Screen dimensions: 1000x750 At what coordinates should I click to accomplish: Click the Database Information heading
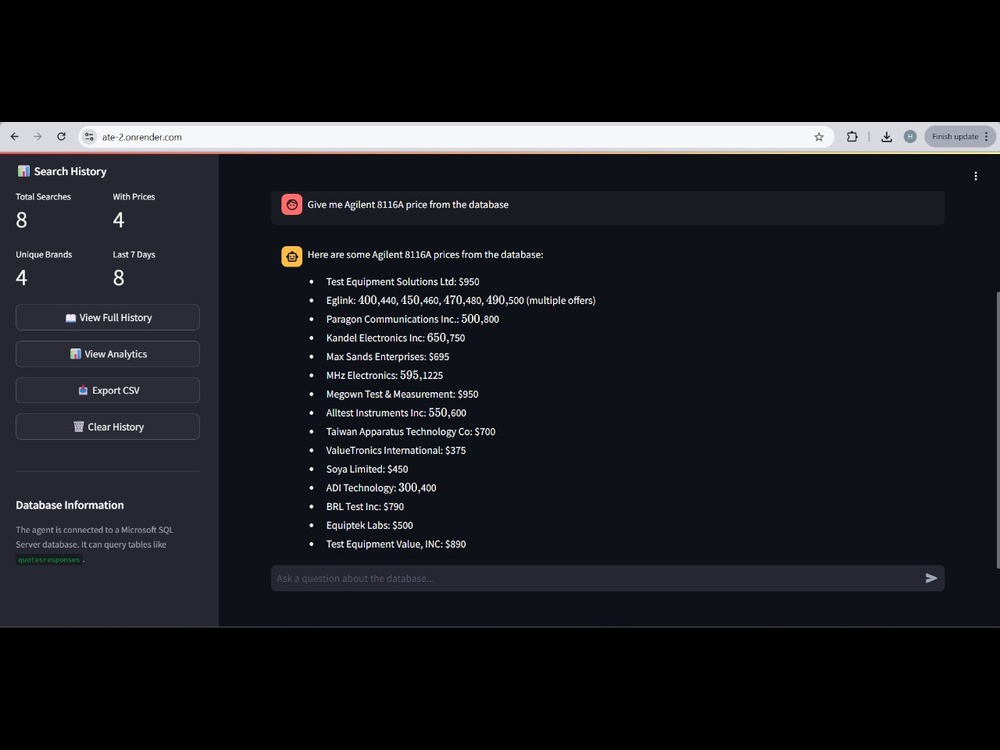click(x=70, y=505)
